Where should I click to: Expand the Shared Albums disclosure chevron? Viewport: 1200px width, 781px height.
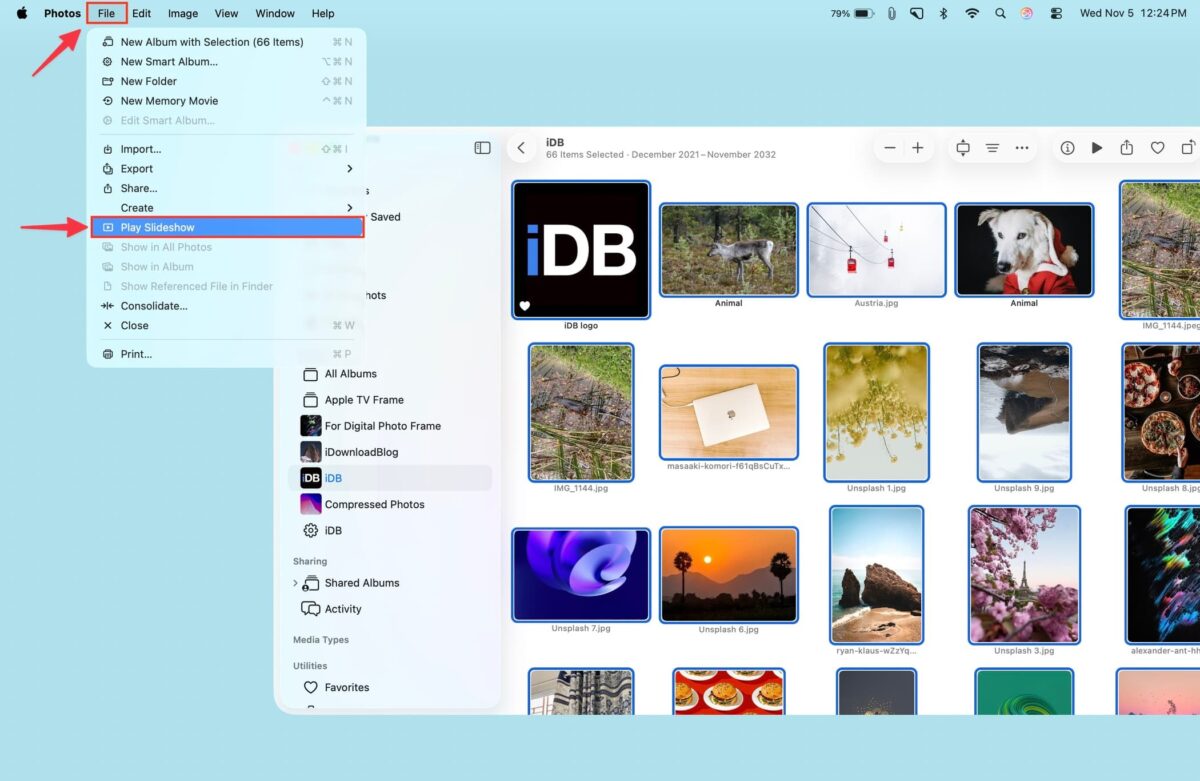pos(295,583)
